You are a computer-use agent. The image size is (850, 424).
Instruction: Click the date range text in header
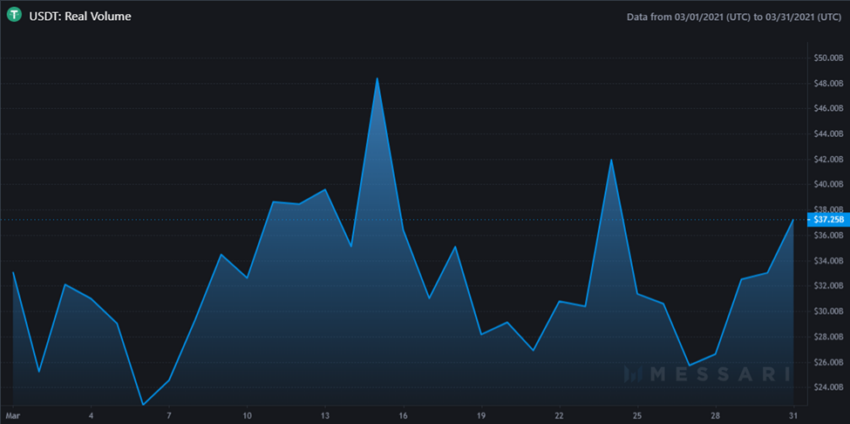coord(734,17)
